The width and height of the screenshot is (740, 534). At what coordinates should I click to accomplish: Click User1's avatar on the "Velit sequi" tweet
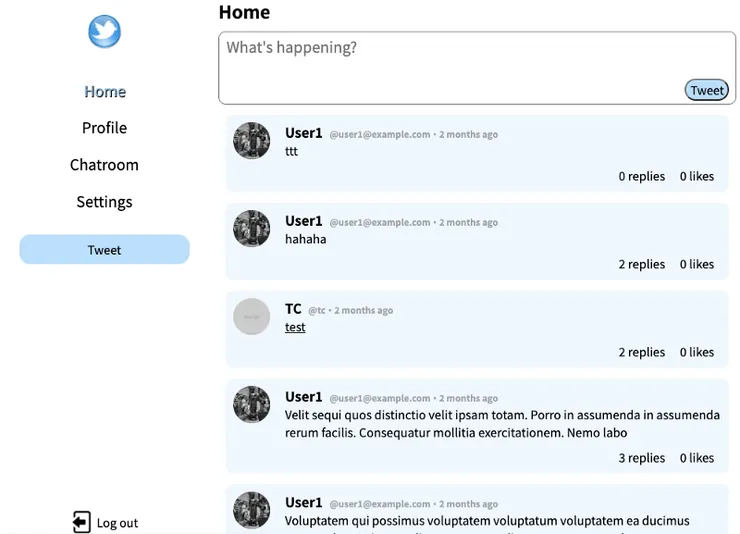click(x=252, y=405)
